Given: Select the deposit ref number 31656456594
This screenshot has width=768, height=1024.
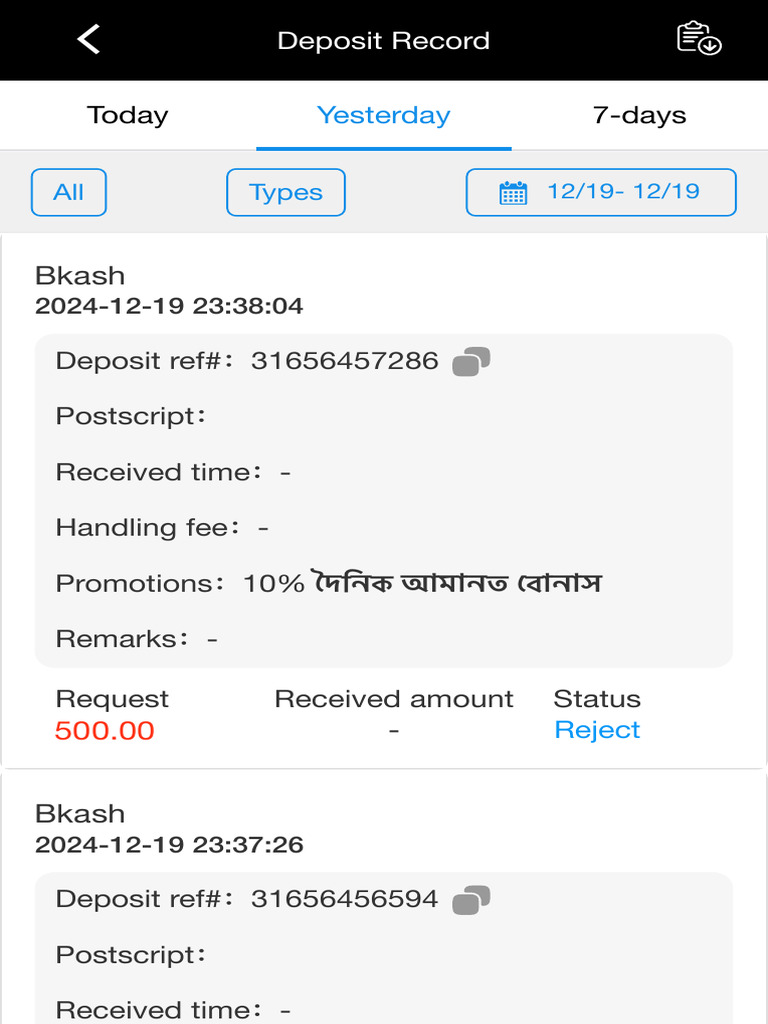Looking at the screenshot, I should tap(344, 899).
